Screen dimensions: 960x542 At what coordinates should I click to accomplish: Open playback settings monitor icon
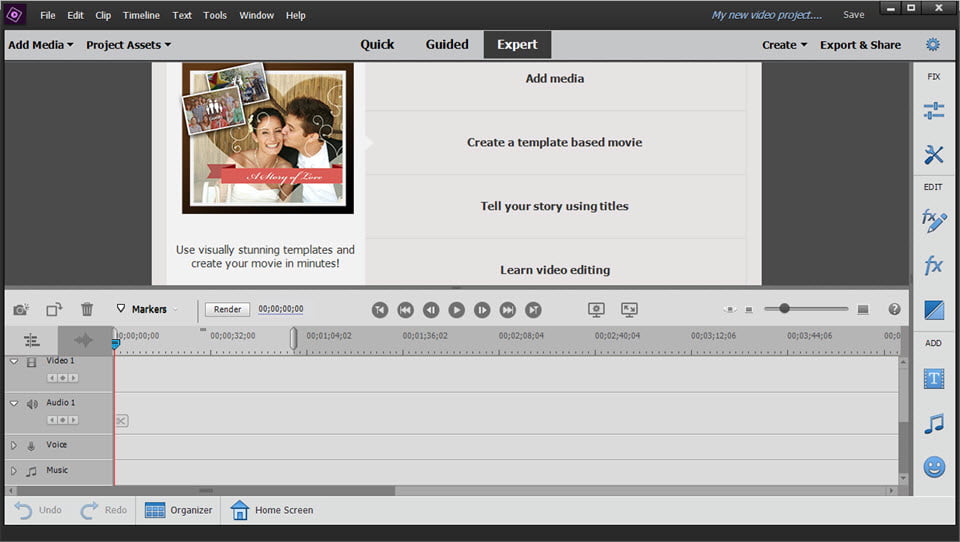[x=596, y=310]
